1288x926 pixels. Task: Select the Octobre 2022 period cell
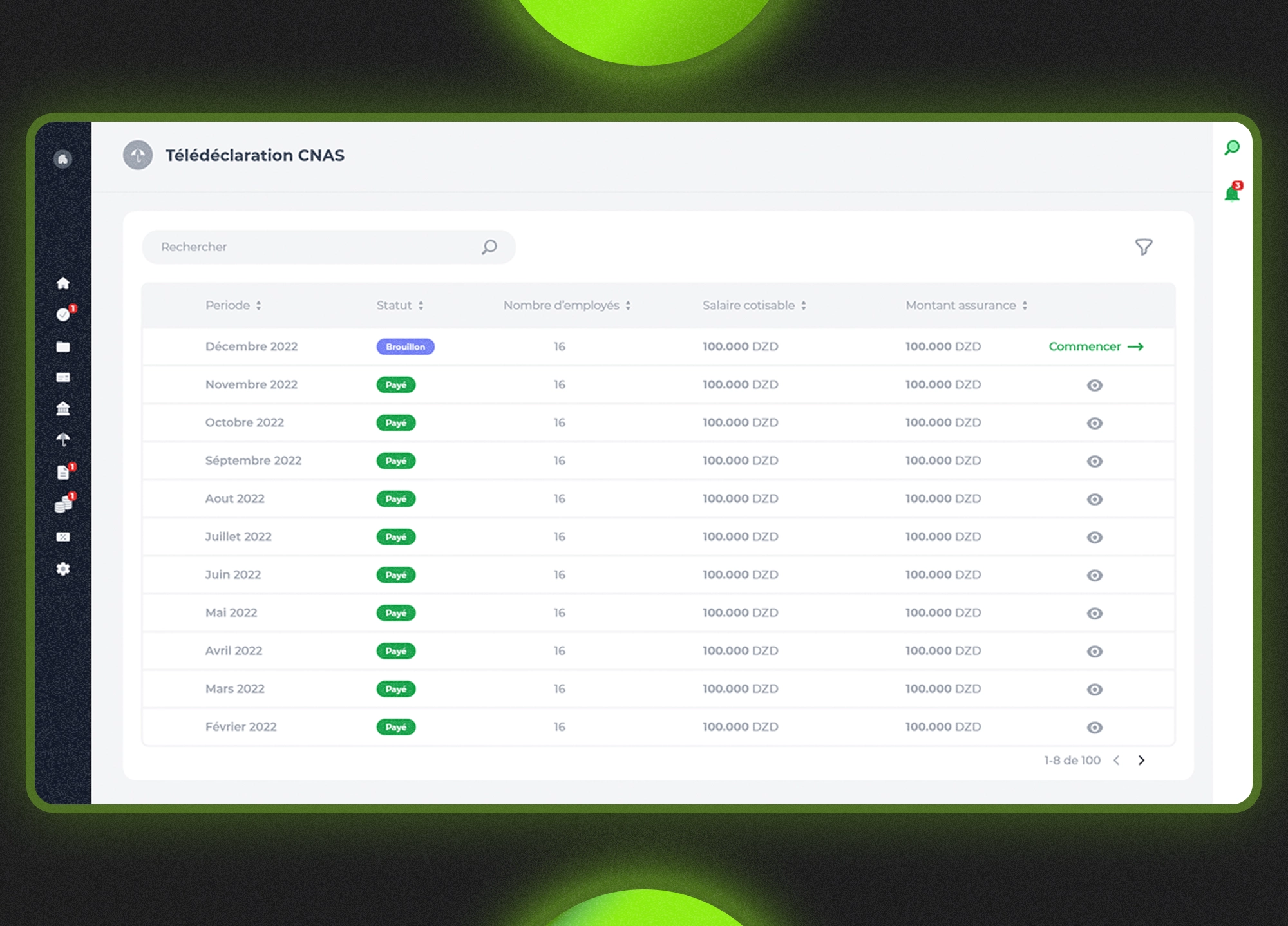245,422
